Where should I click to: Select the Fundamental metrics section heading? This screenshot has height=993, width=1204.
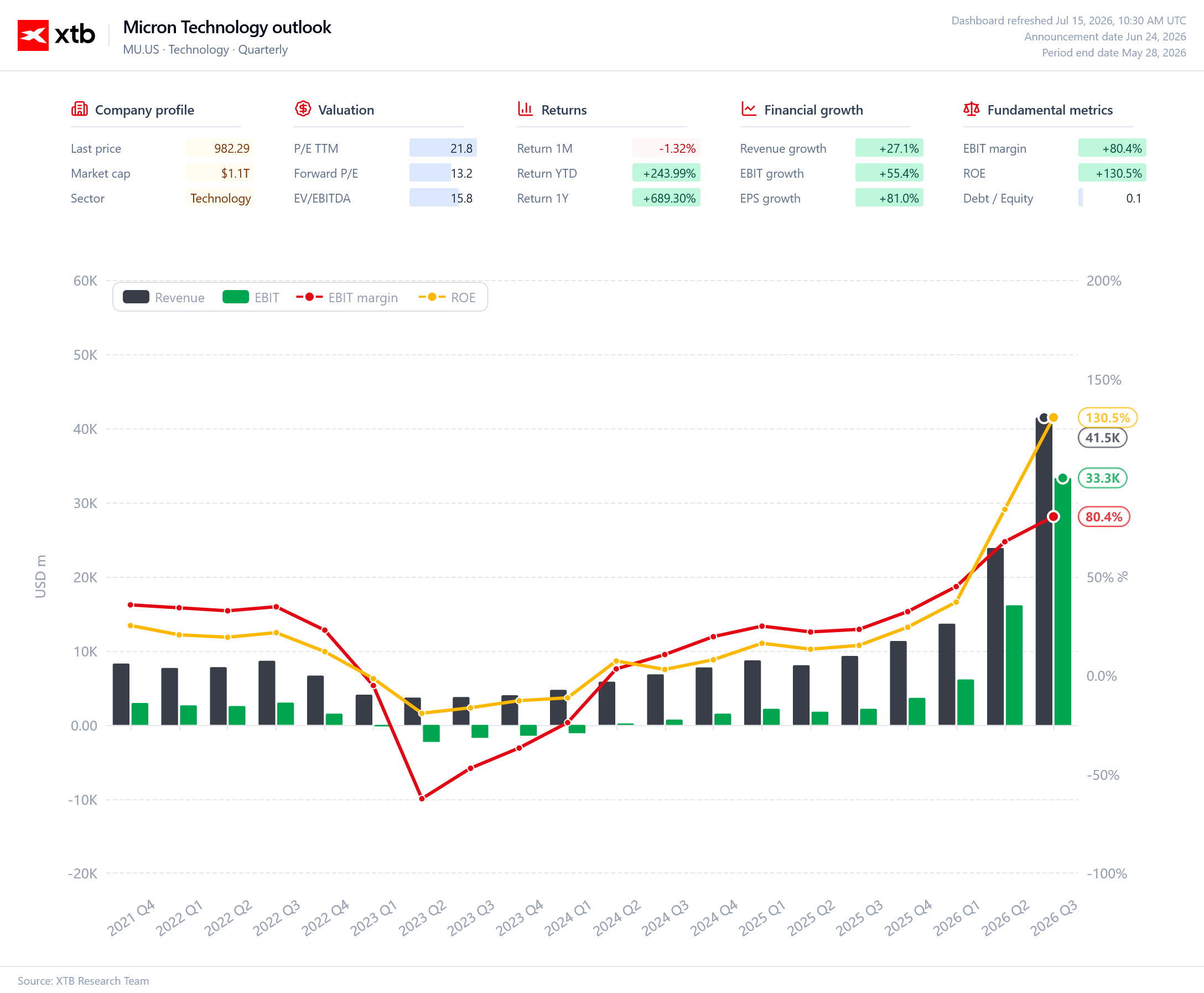pyautogui.click(x=1050, y=110)
